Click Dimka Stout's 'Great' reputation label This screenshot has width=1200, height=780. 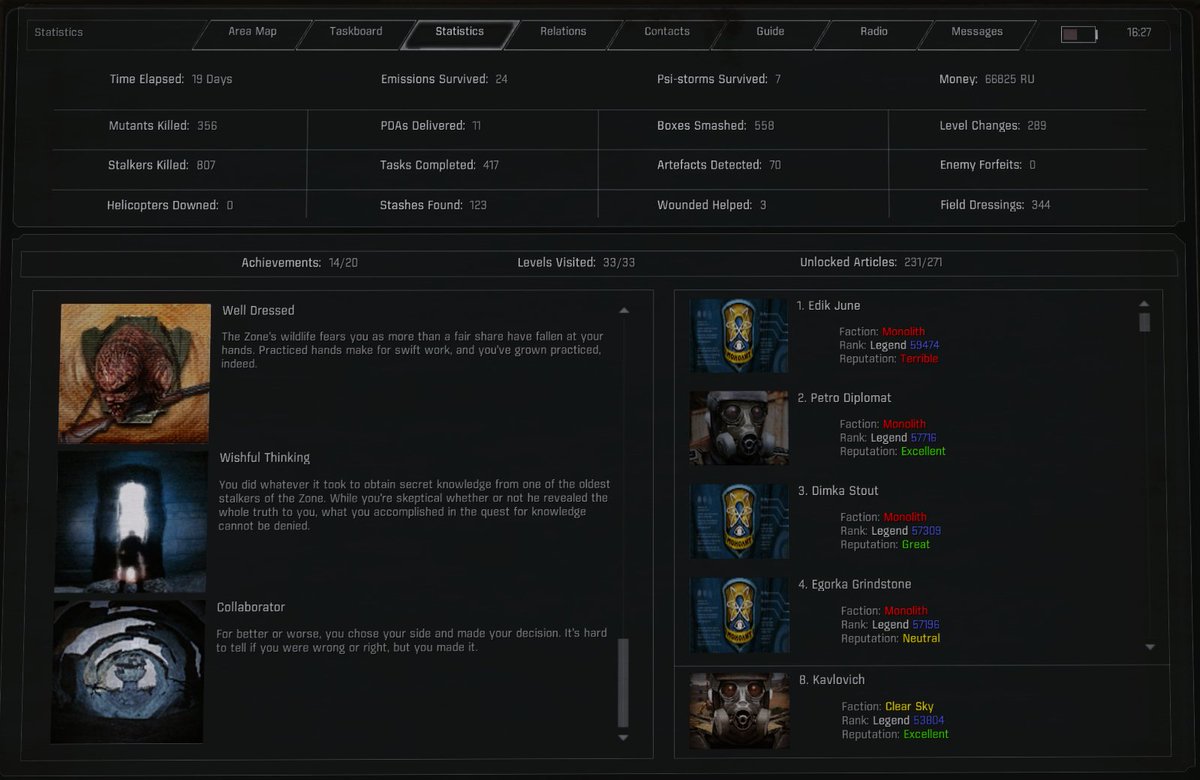click(915, 545)
